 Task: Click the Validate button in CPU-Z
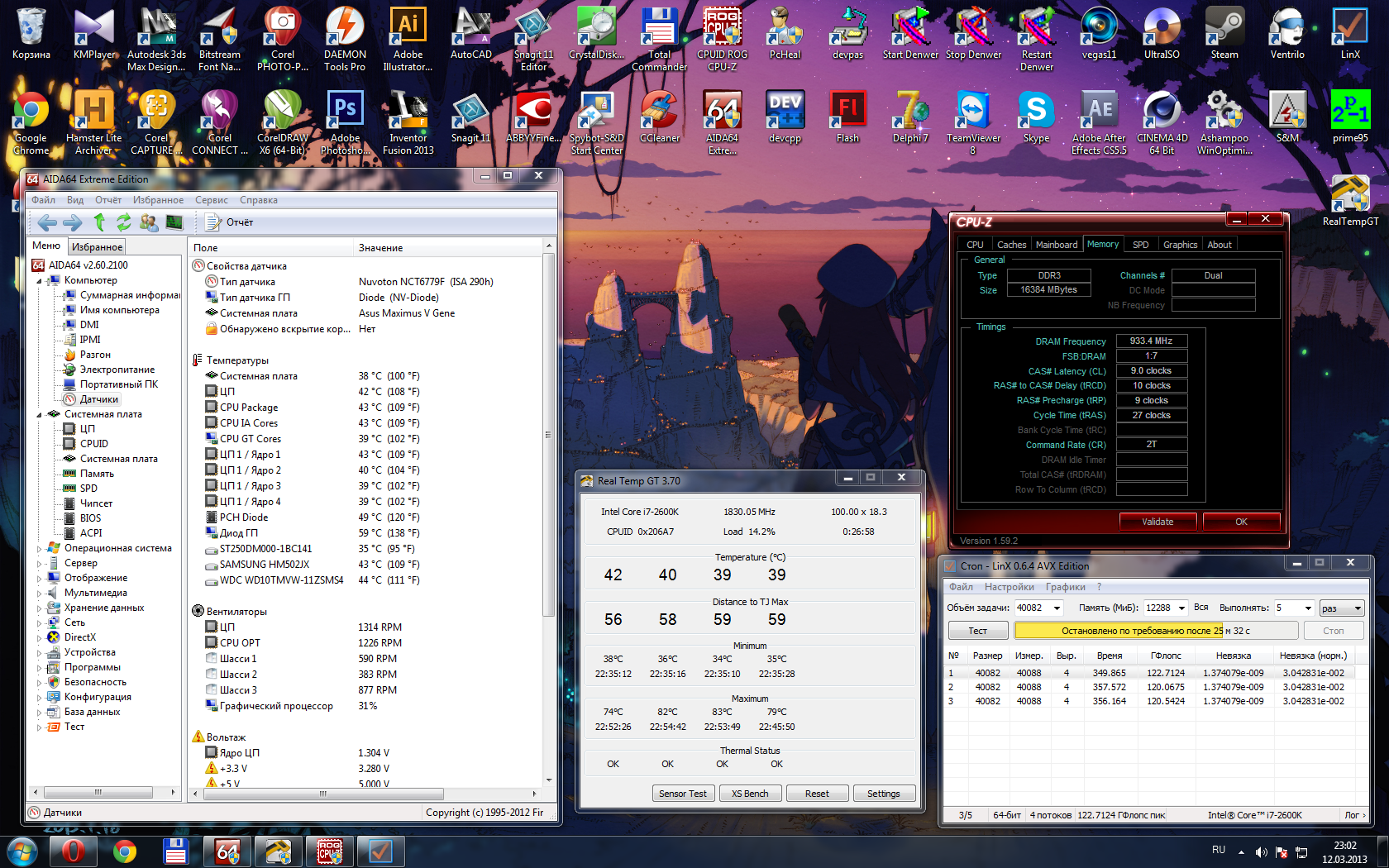tap(1157, 522)
